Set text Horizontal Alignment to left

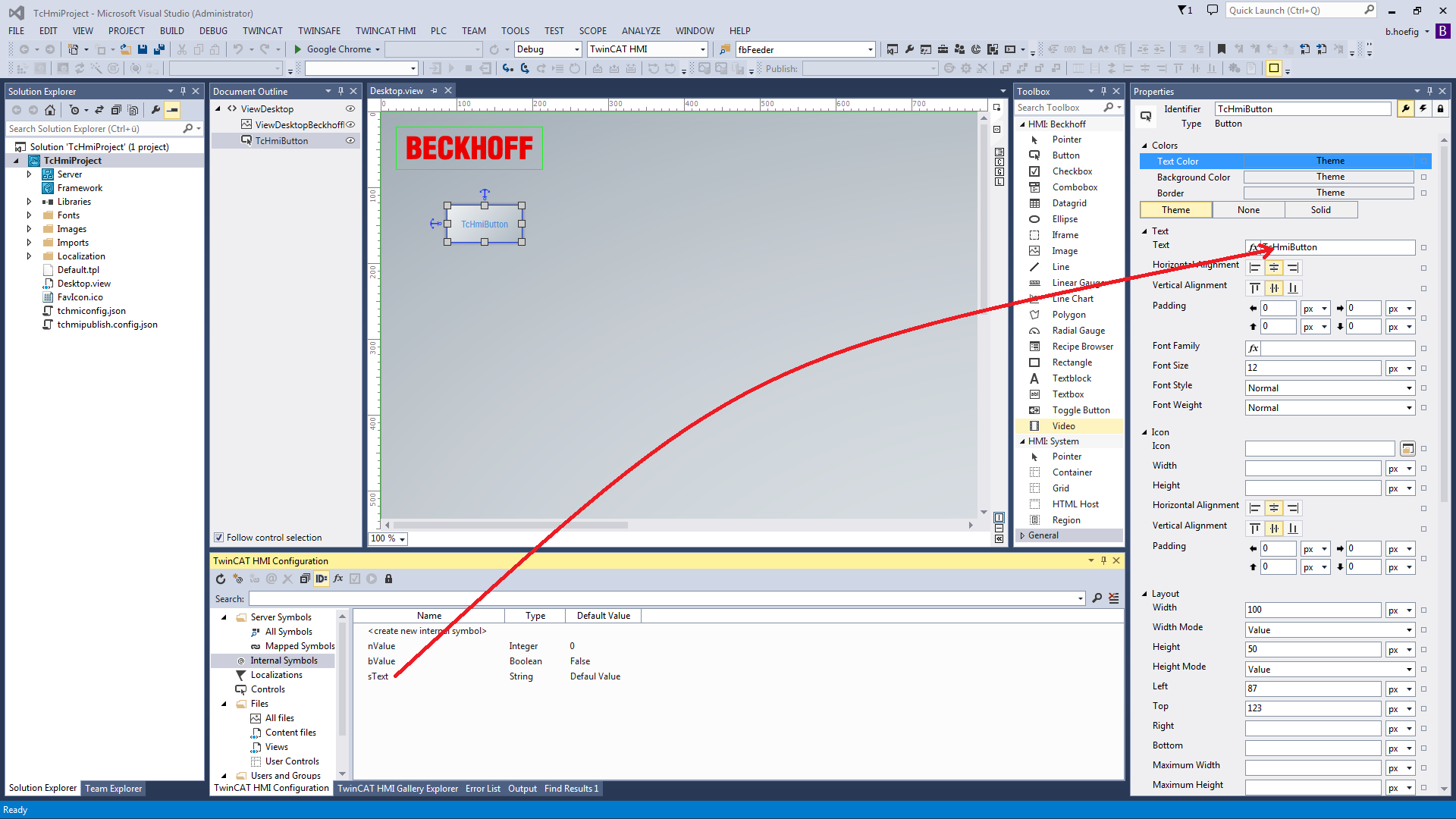[1255, 268]
